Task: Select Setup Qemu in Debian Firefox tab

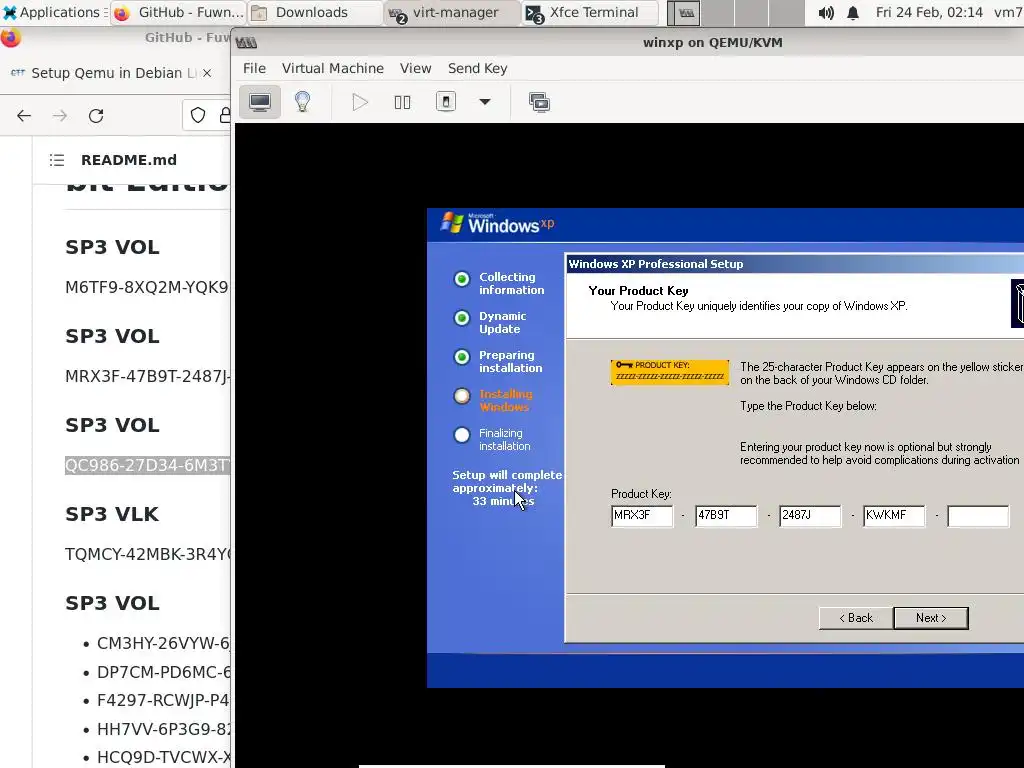Action: (111, 72)
